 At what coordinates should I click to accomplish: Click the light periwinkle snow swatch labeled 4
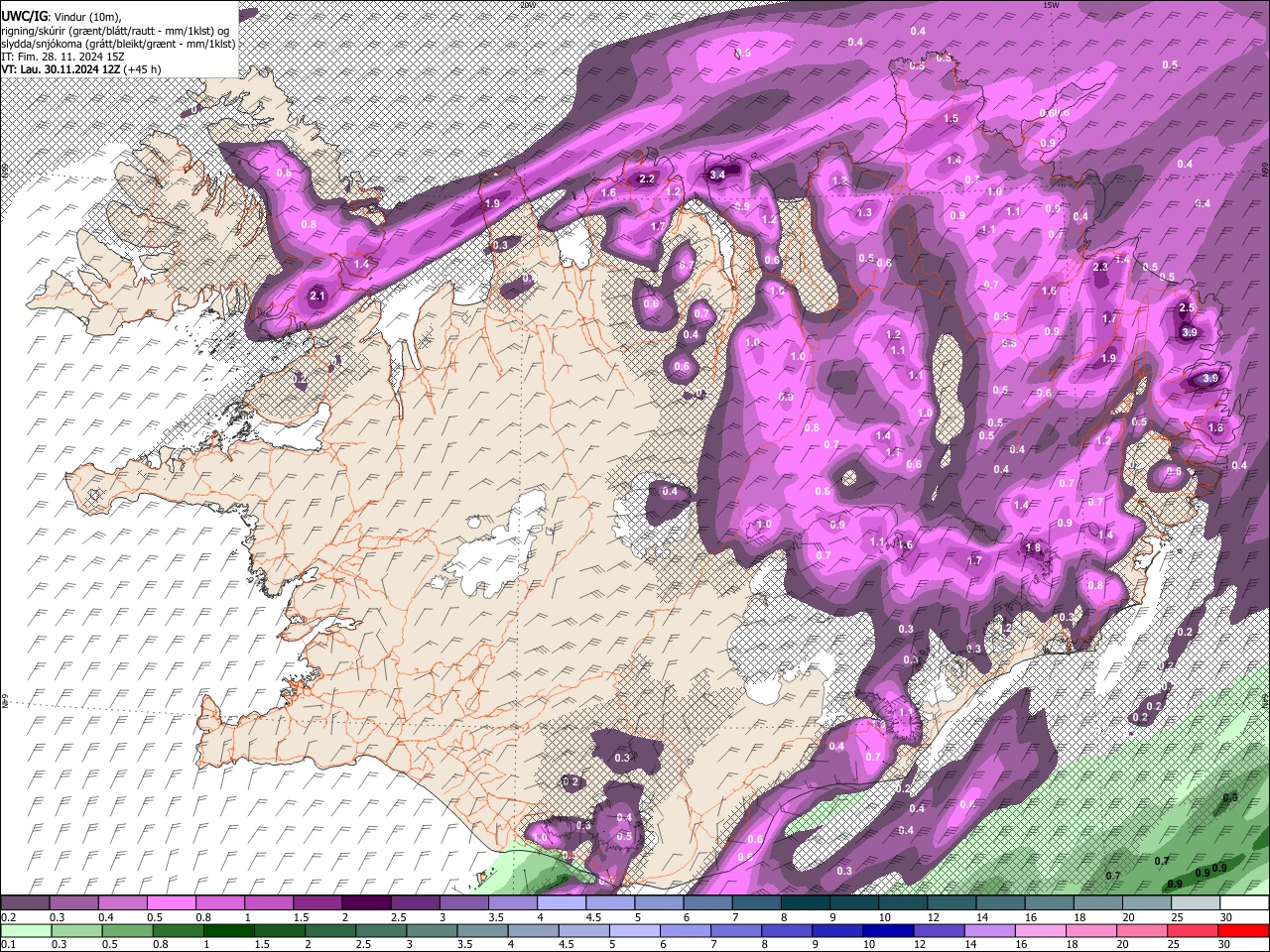pos(562,903)
